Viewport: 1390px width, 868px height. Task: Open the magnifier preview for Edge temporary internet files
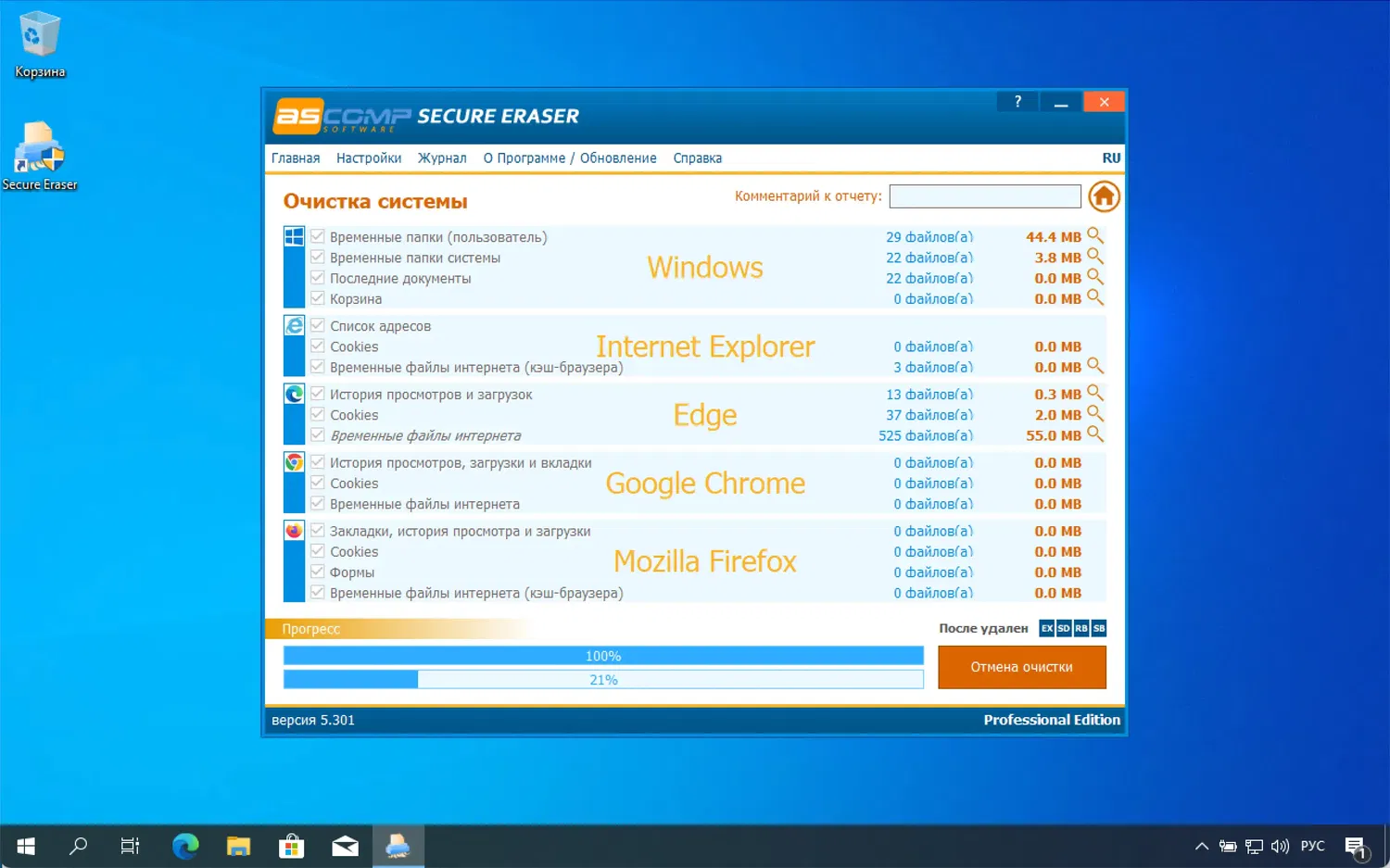[x=1096, y=435]
